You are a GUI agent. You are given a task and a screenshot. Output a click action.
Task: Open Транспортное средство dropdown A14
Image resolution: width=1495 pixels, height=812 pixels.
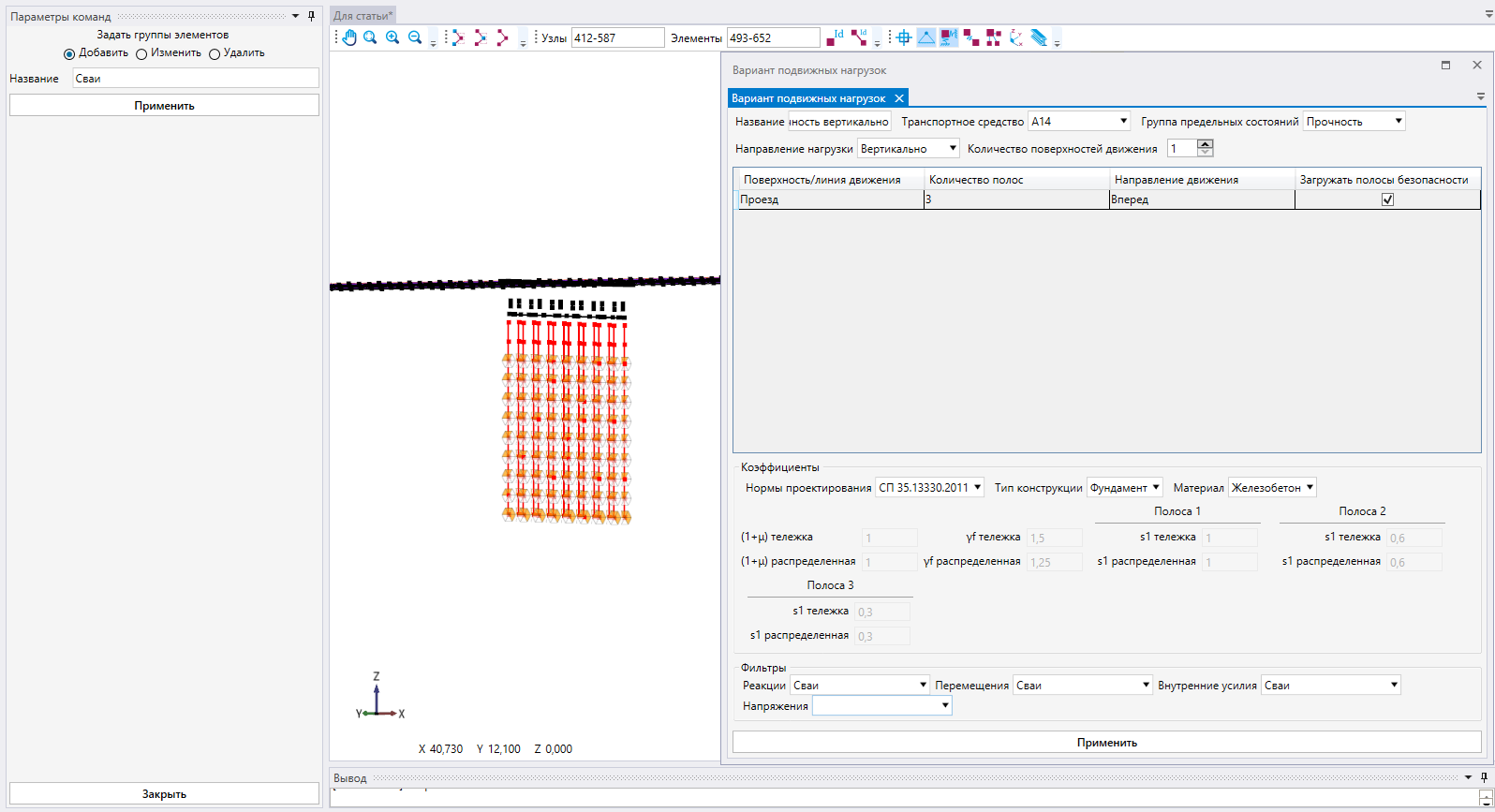pos(1080,122)
